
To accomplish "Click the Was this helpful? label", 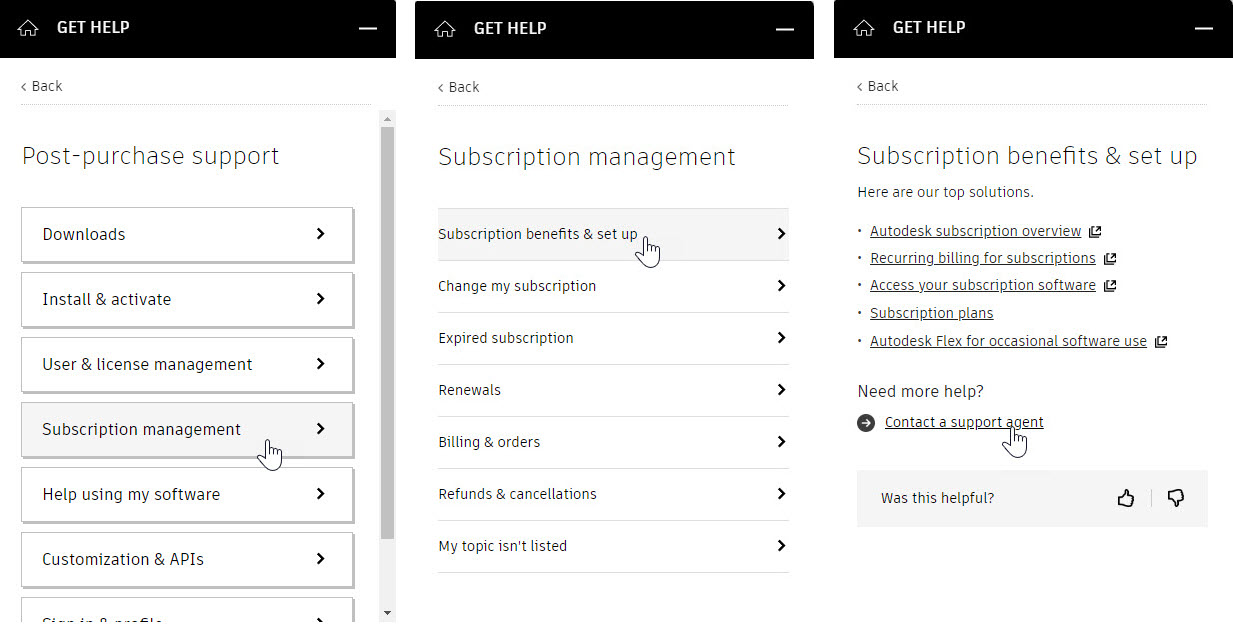I will tap(938, 498).
